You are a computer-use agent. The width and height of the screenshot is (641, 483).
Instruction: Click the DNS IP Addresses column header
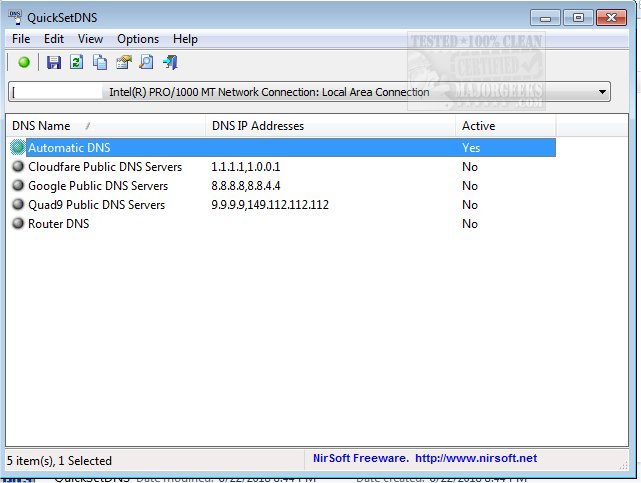[258, 126]
